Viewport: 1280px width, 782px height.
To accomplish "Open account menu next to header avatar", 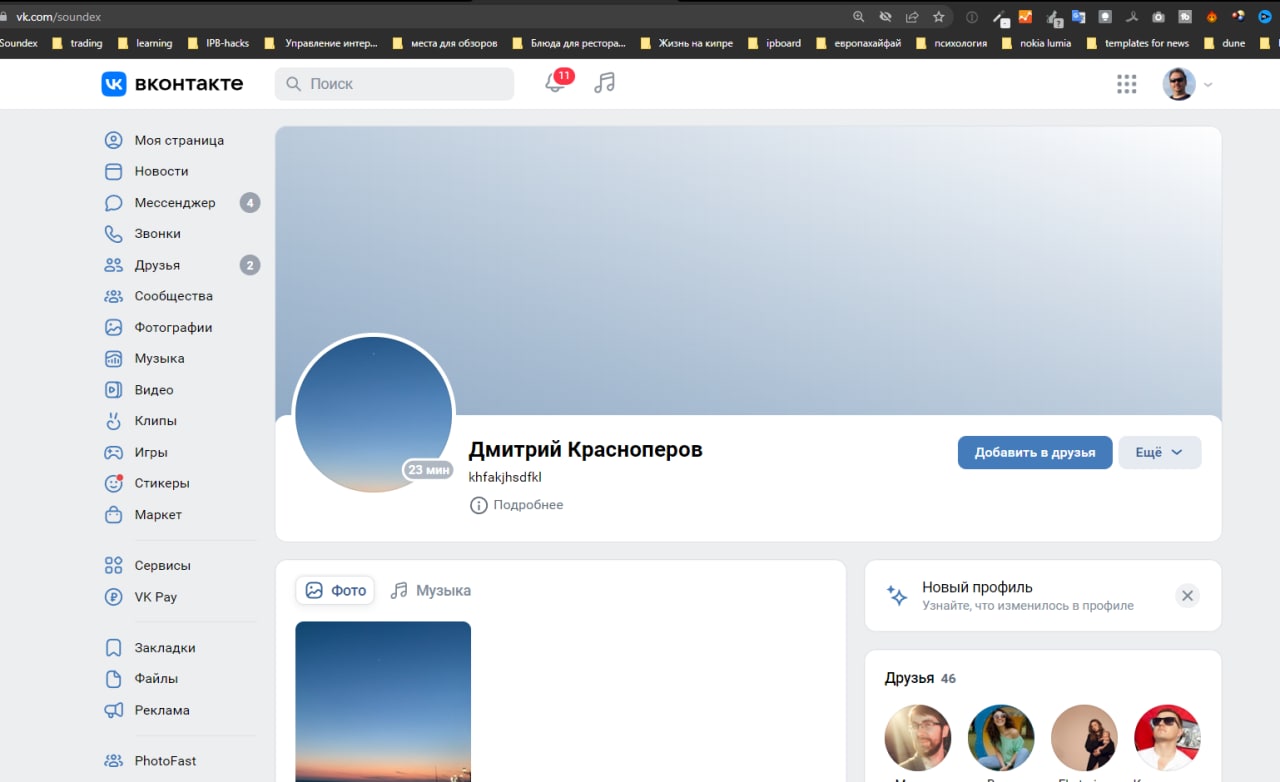I will coord(1208,85).
